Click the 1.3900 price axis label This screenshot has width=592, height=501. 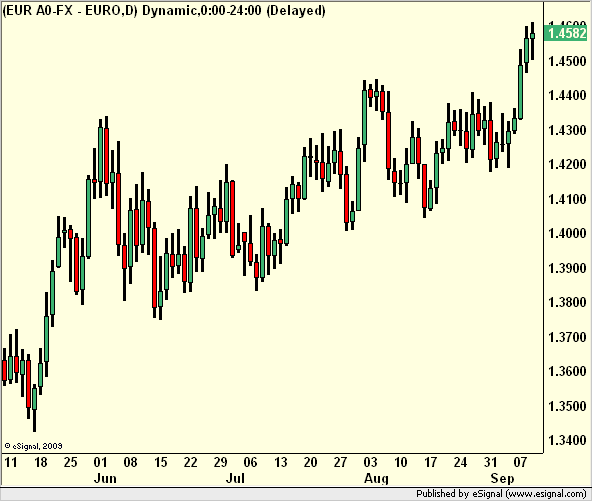[567, 268]
